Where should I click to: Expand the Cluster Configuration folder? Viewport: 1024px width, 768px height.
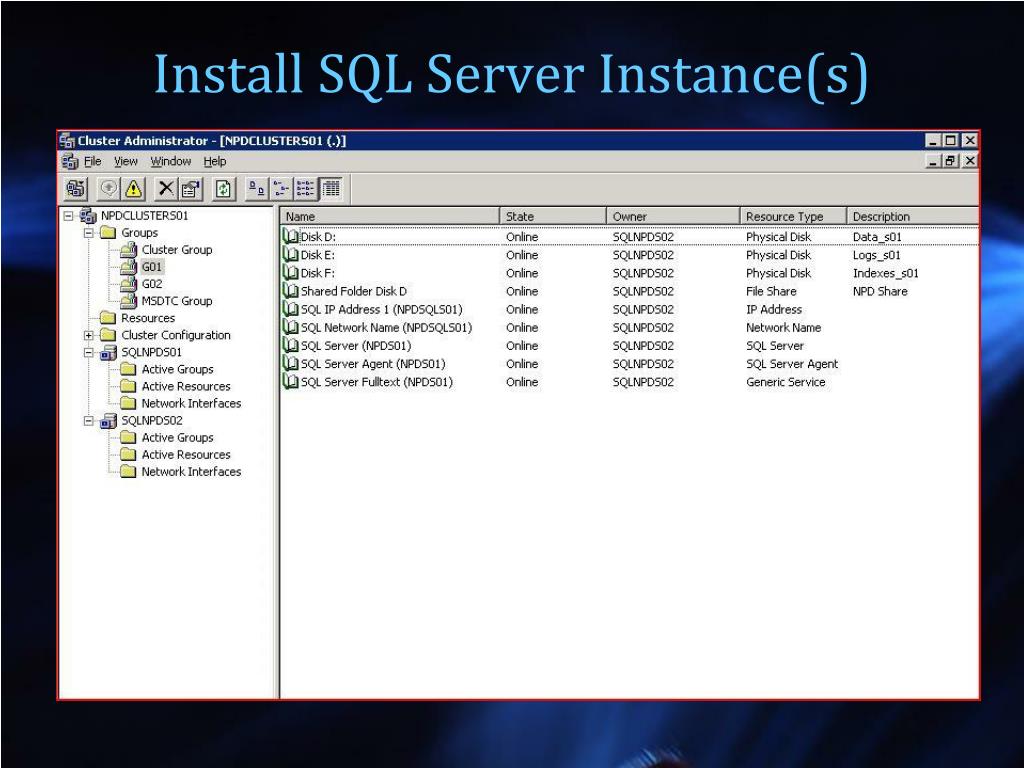click(89, 335)
